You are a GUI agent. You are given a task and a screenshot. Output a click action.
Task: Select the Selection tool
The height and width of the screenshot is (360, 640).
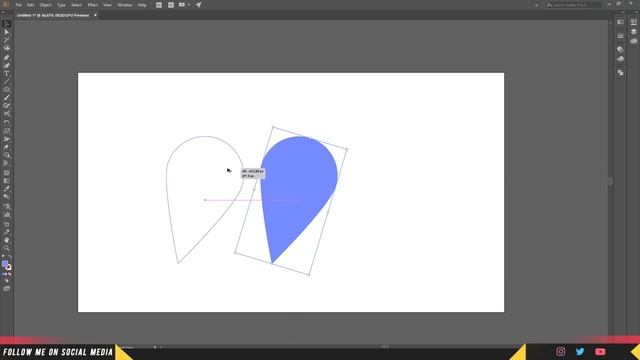[x=7, y=24]
